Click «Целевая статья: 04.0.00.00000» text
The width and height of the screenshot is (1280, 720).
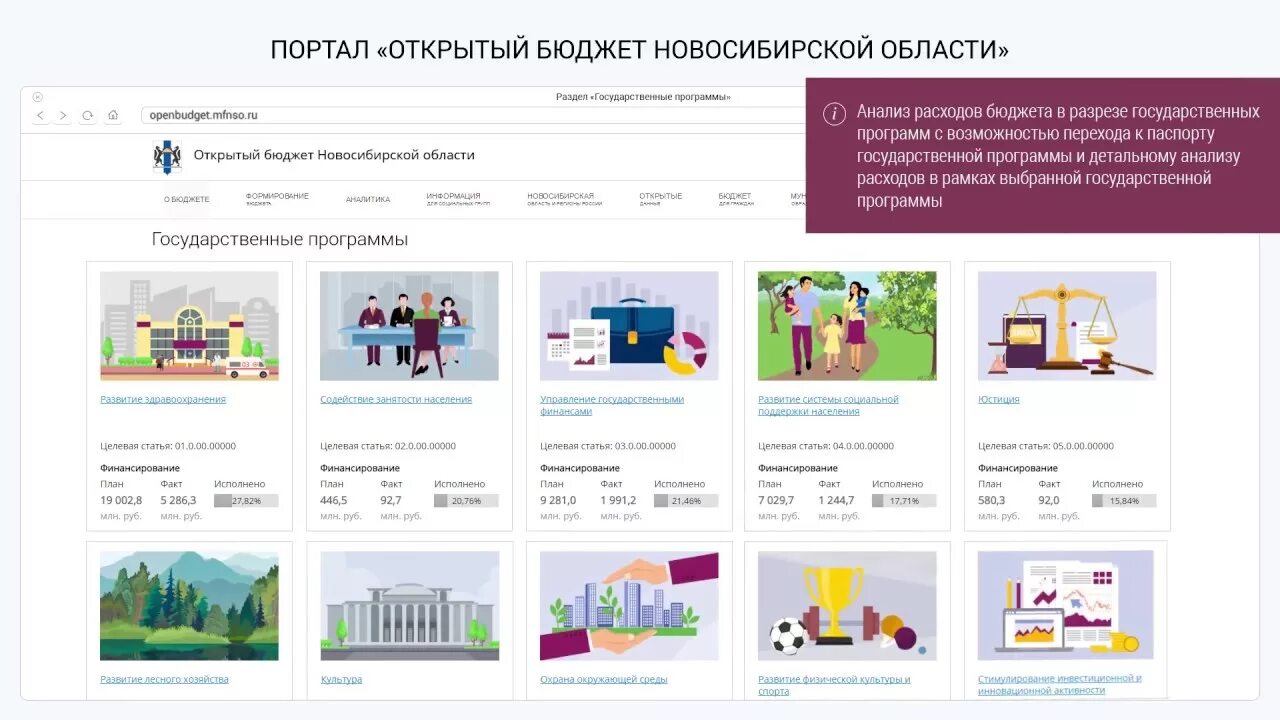pyautogui.click(x=826, y=446)
